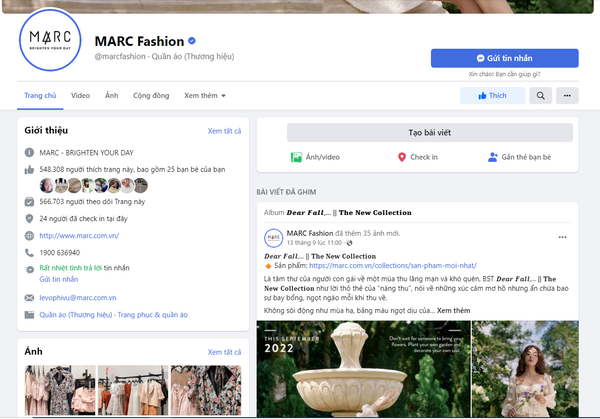600x419 pixels.
Task: Expand the Xem thêm tab dropdown
Action: [205, 96]
